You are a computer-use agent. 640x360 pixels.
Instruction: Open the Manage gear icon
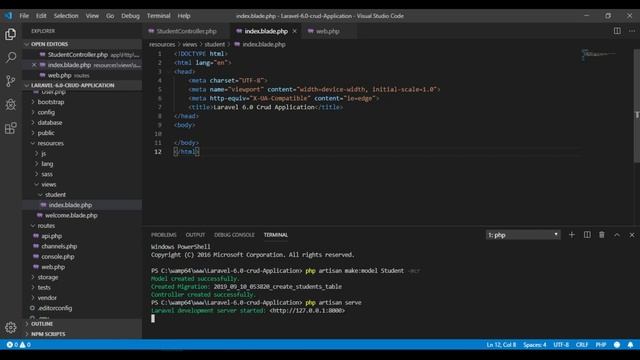pyautogui.click(x=11, y=327)
